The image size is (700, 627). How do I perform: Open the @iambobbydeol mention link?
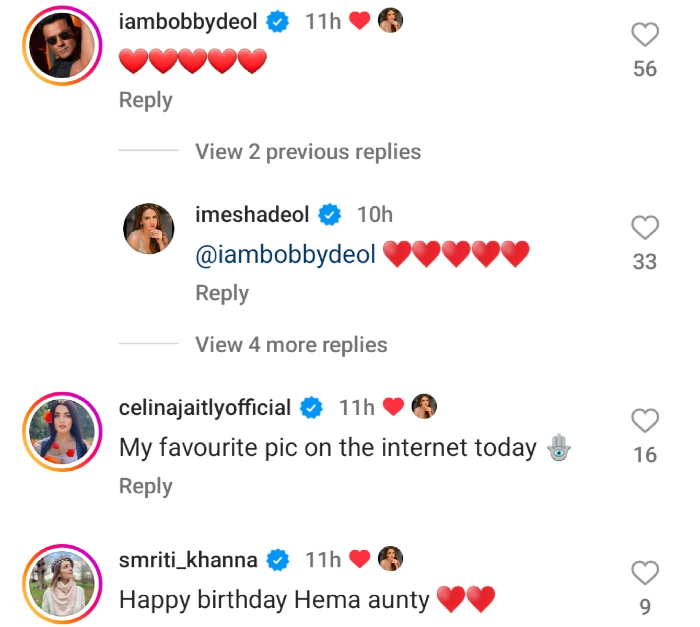tap(285, 255)
